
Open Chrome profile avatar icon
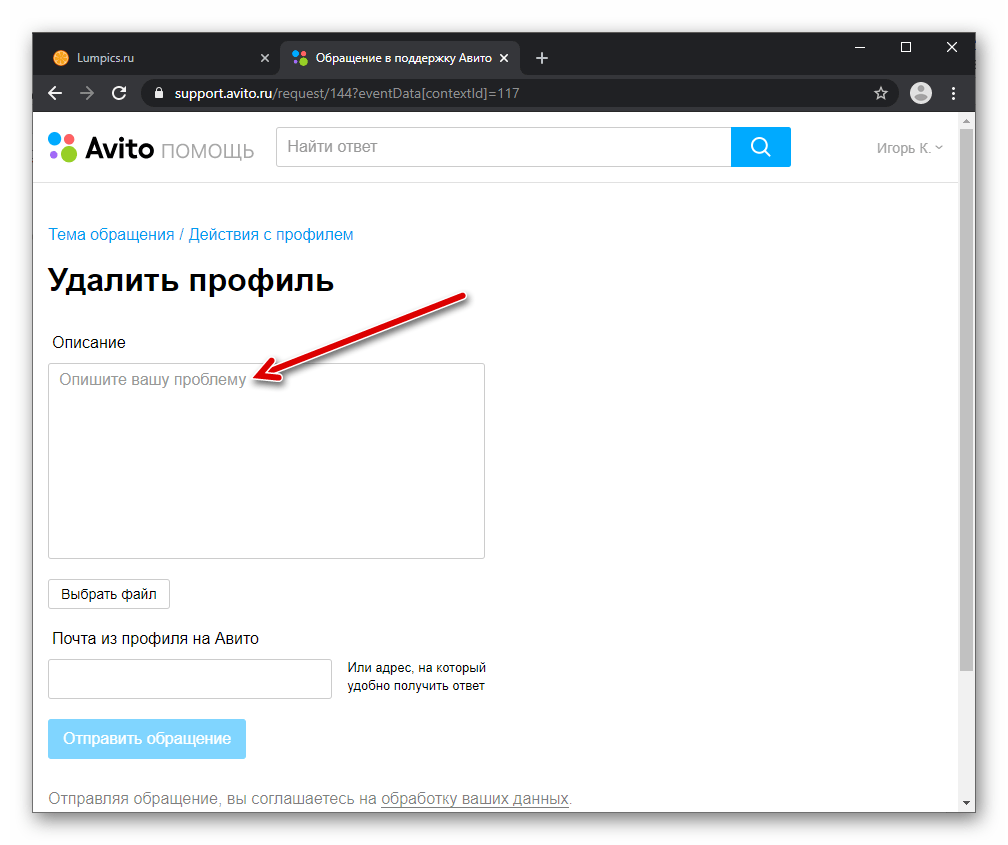[x=920, y=93]
